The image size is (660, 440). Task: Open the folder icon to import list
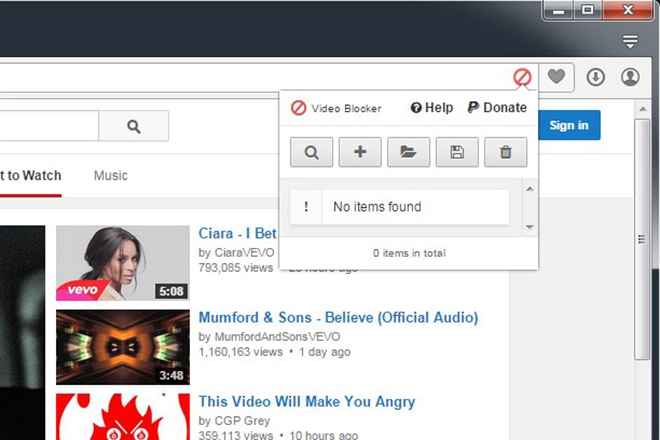[x=408, y=152]
